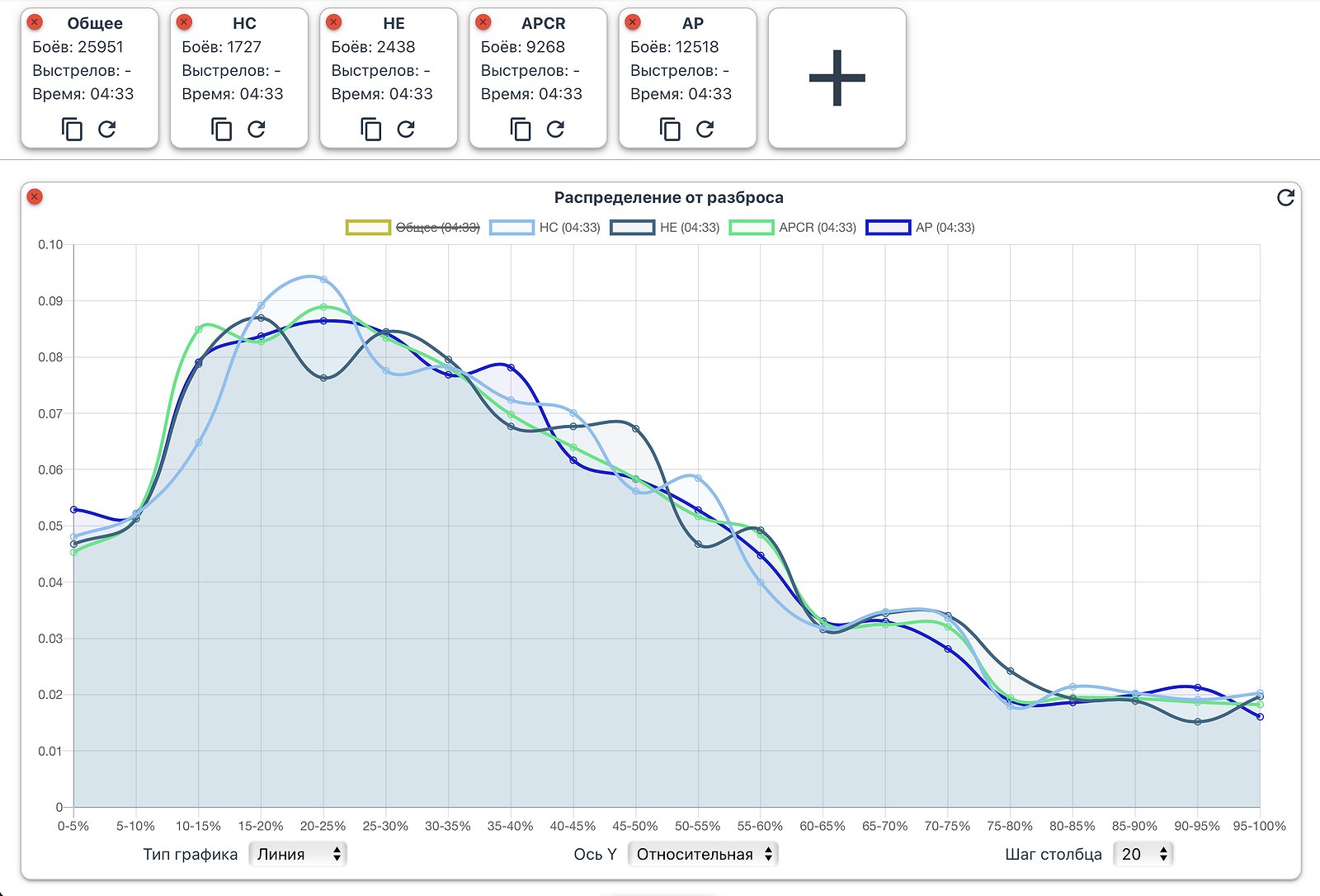
Task: Expand the Шаг столбца selector
Action: (x=1143, y=854)
